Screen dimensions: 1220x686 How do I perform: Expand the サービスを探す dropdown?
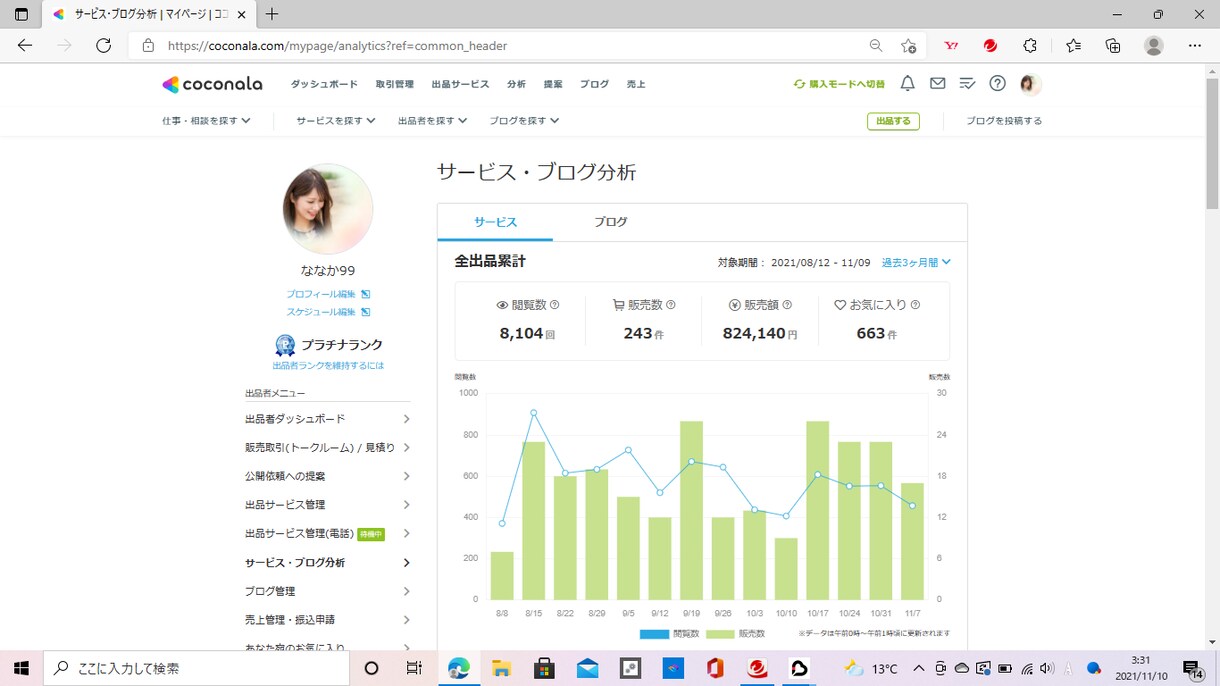336,121
